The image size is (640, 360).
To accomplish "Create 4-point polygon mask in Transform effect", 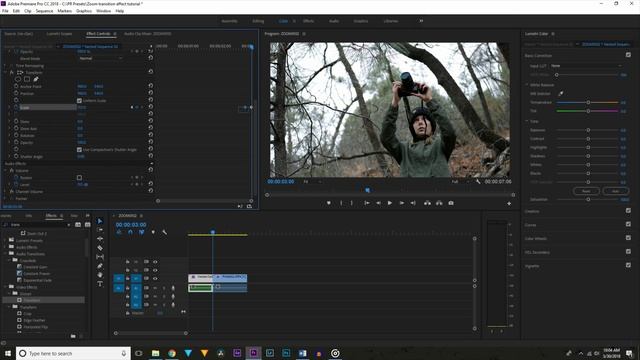I will click(27, 79).
